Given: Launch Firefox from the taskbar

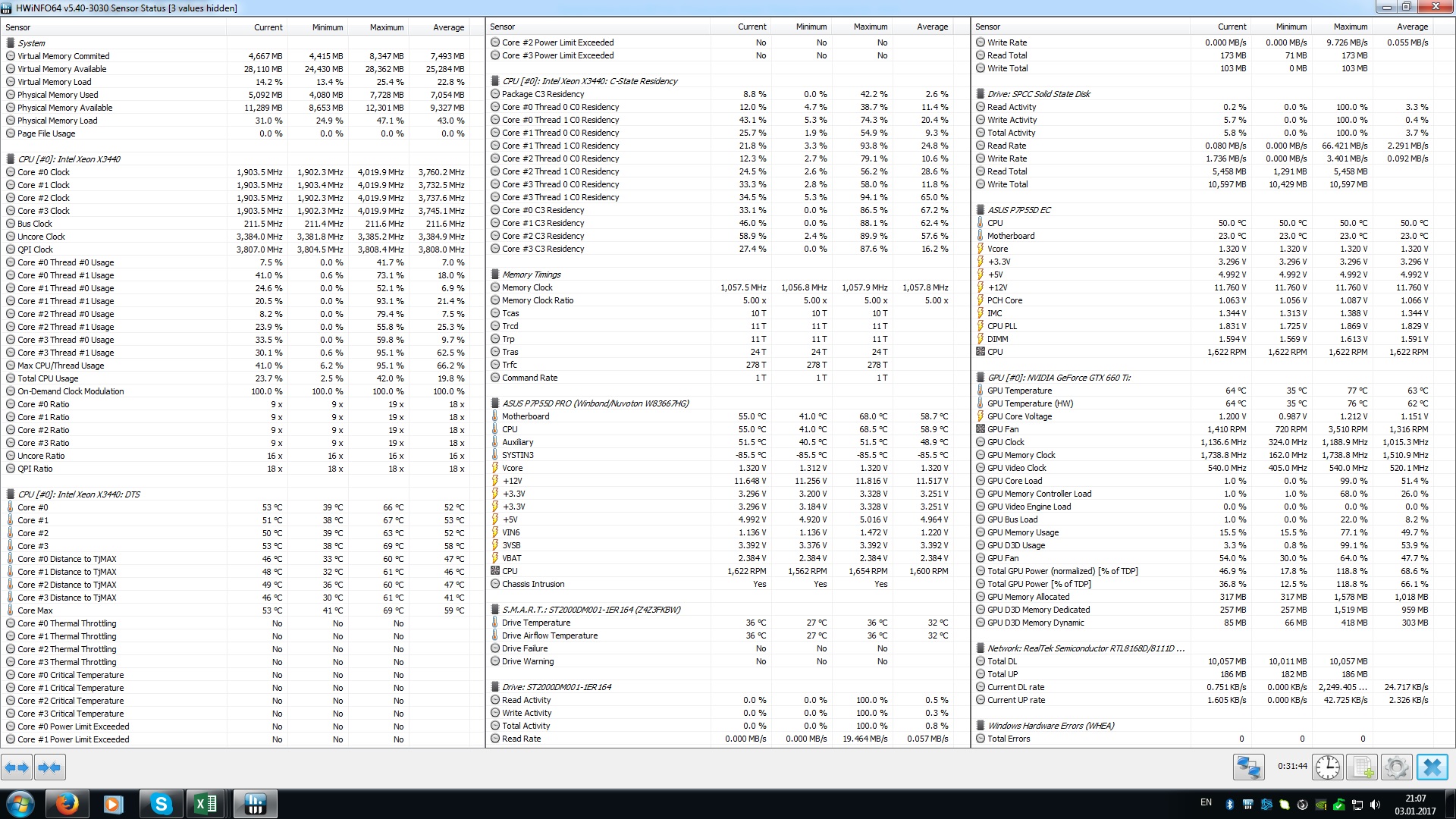Looking at the screenshot, I should point(67,804).
